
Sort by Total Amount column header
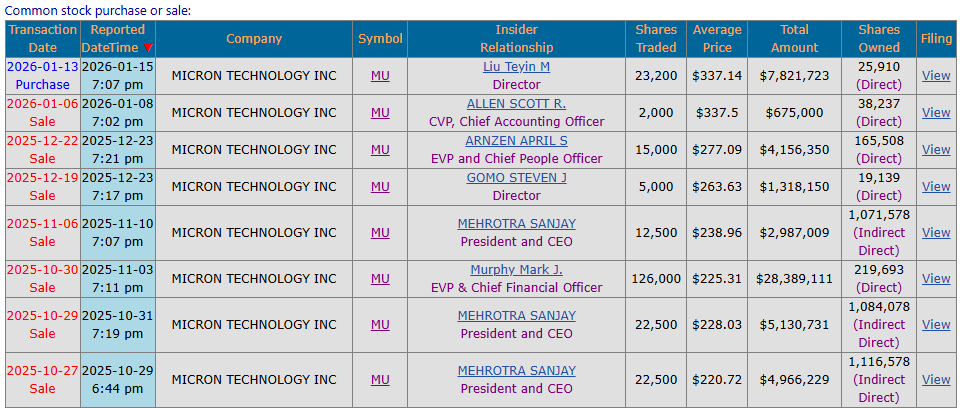[795, 39]
